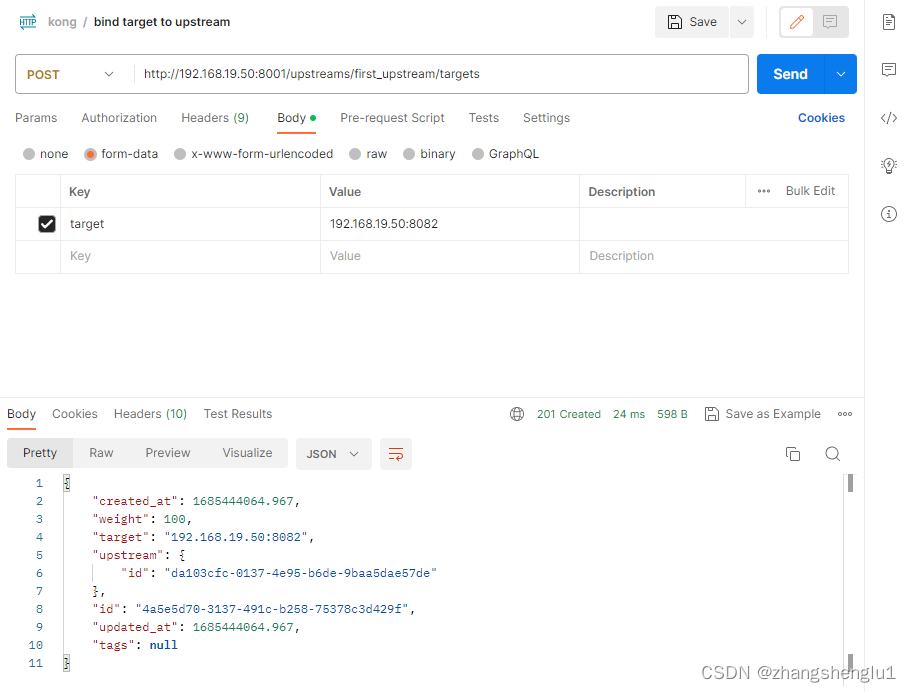Open request info icon in sidebar
This screenshot has height=692, width=911.
point(888,214)
